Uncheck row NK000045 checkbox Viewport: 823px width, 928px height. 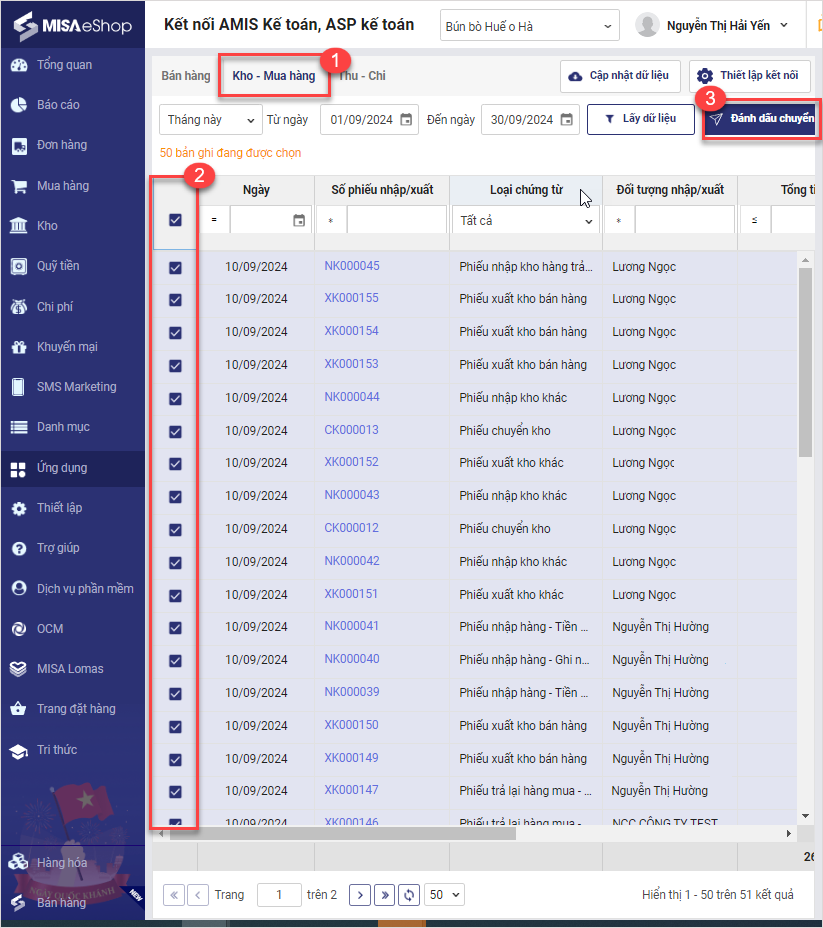(175, 268)
